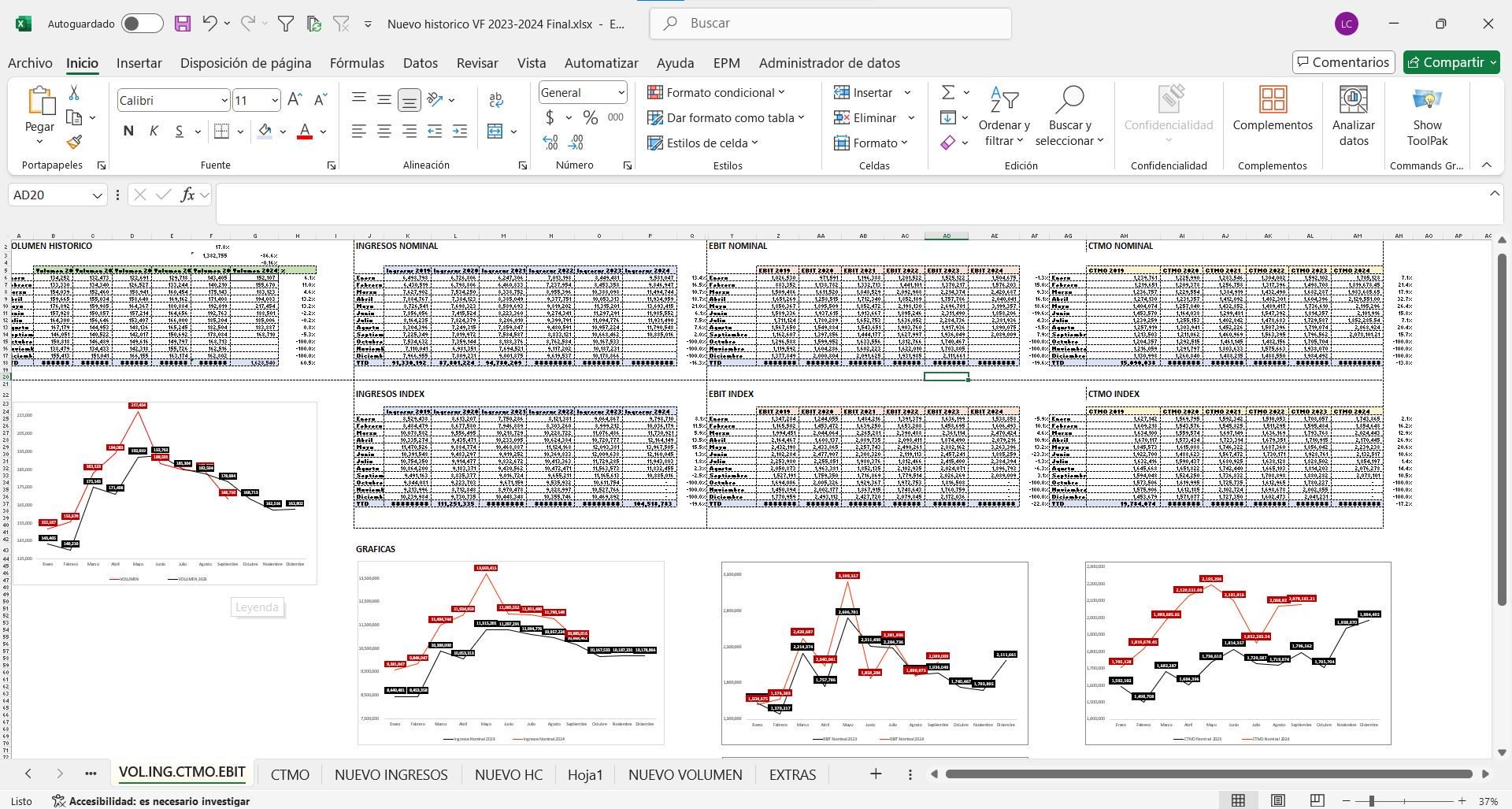Switch to Page Layout view in status bar
1512x809 pixels.
(1277, 800)
